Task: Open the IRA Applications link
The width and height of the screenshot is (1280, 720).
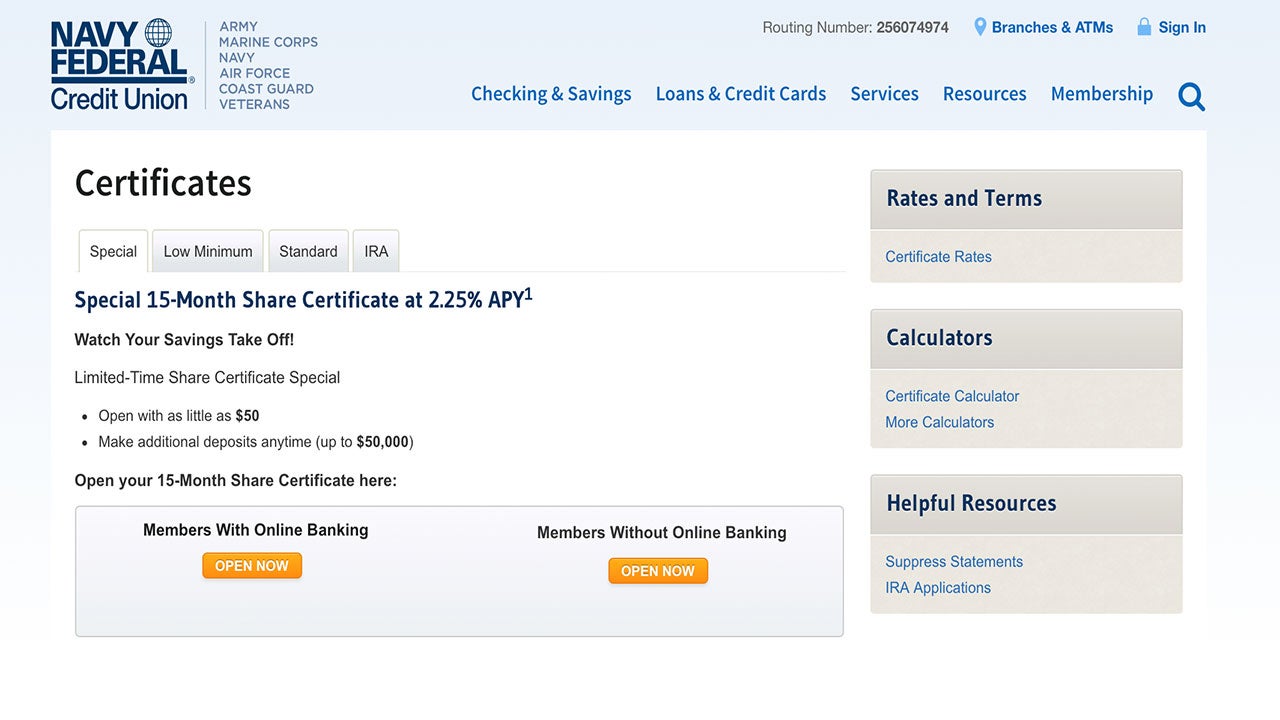Action: 938,588
